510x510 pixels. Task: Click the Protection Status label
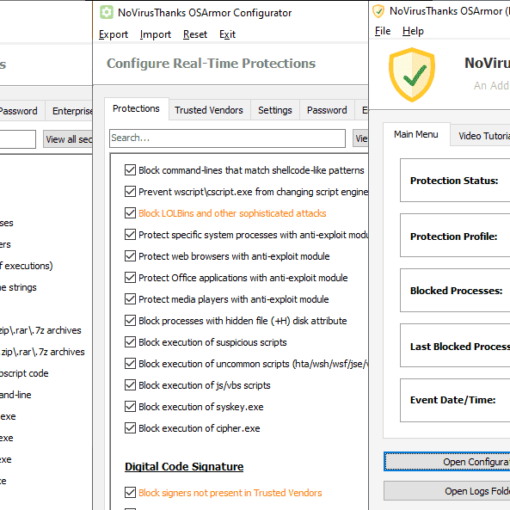coord(454,181)
